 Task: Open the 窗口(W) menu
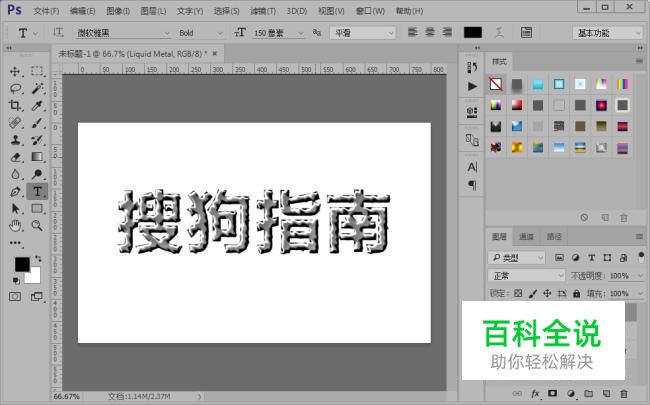(x=370, y=11)
